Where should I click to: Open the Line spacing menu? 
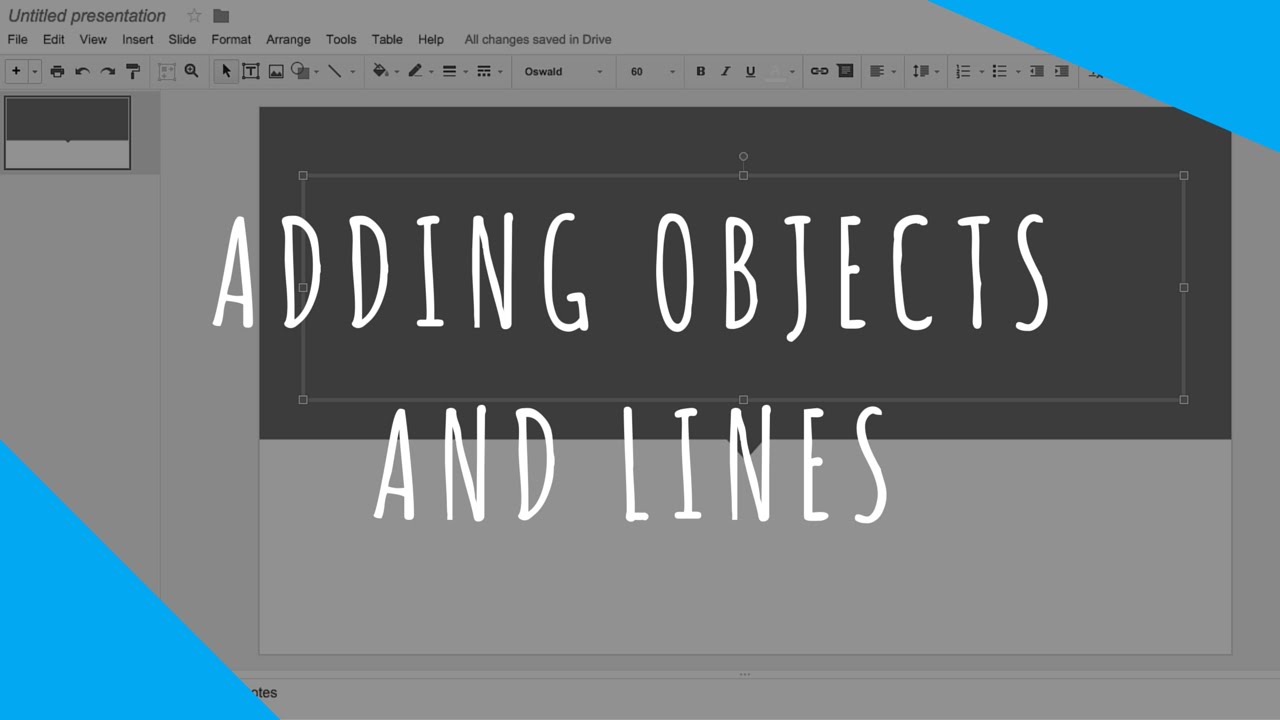click(925, 71)
